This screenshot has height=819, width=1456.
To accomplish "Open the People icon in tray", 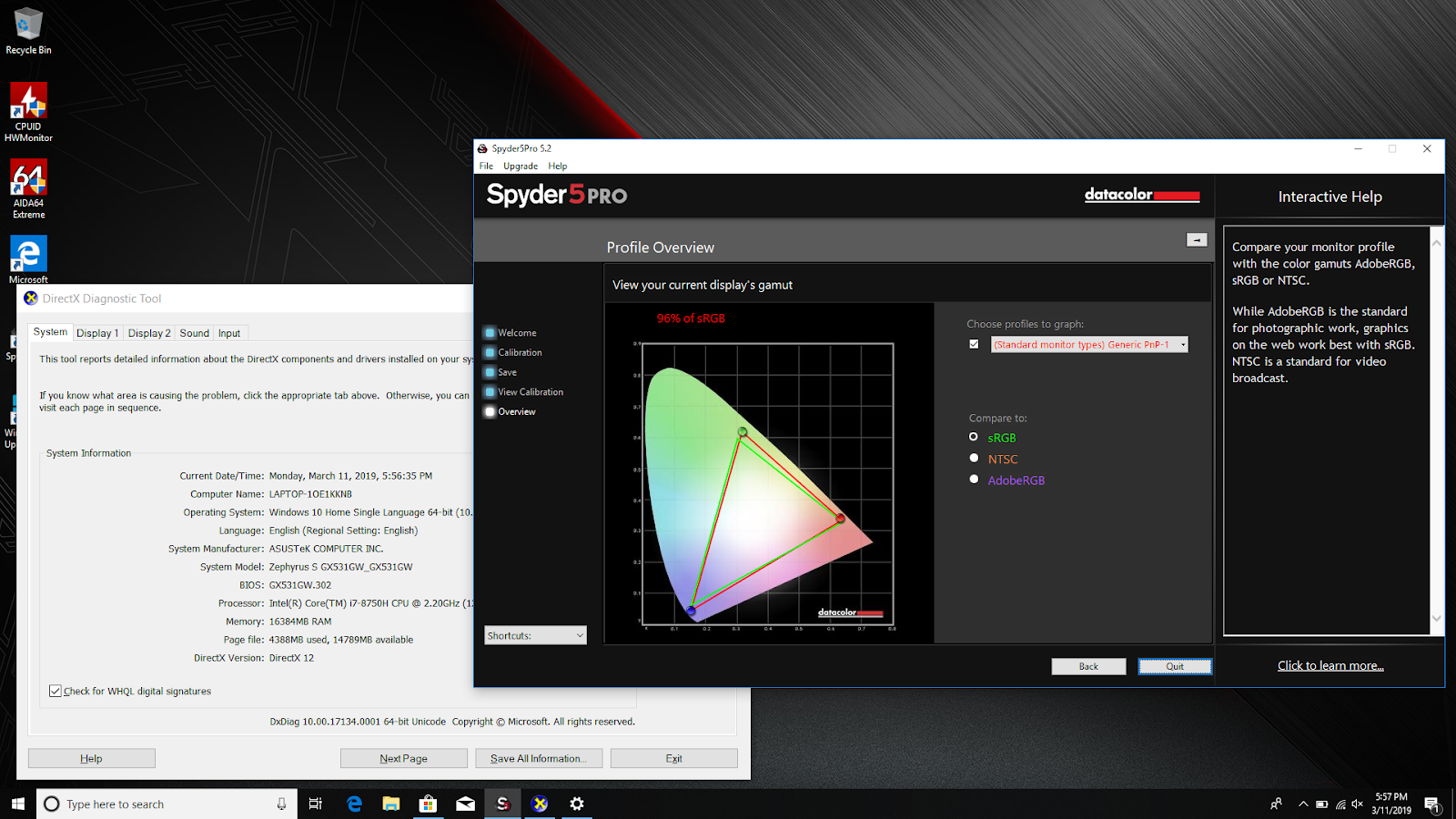I will coord(1276,804).
